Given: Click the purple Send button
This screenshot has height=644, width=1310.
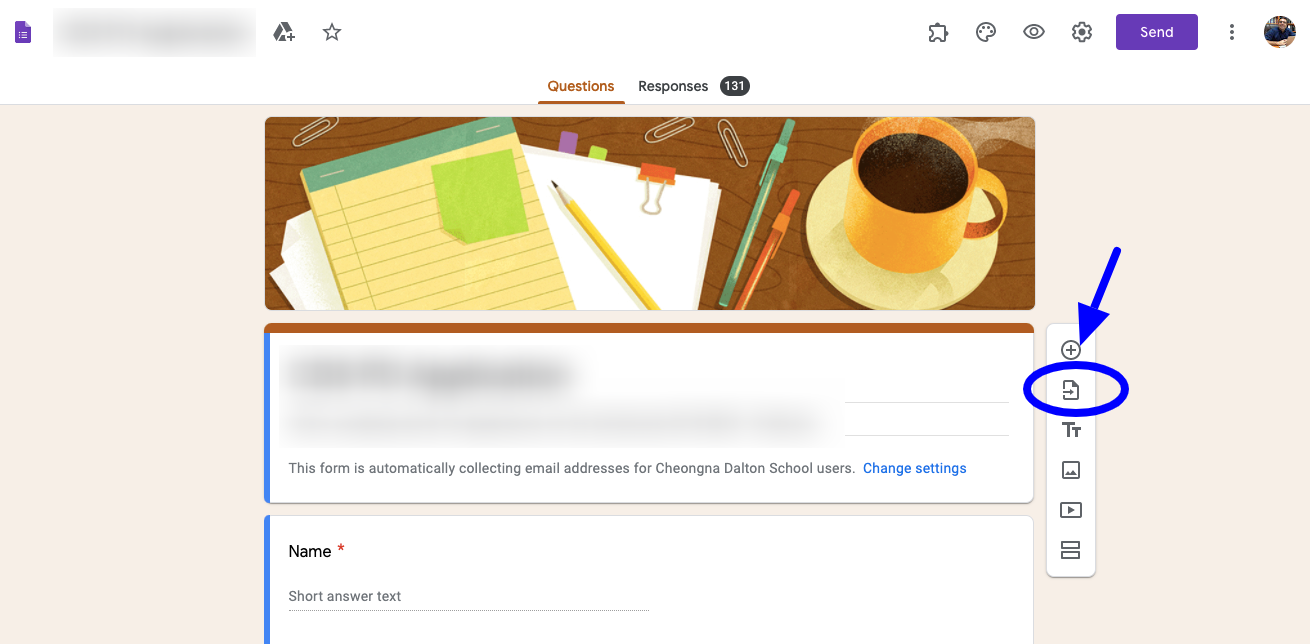Looking at the screenshot, I should [x=1157, y=32].
